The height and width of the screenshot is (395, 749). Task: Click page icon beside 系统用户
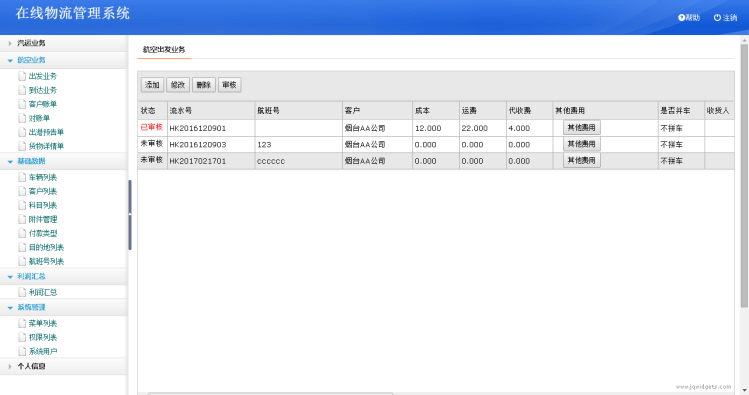pyautogui.click(x=22, y=351)
